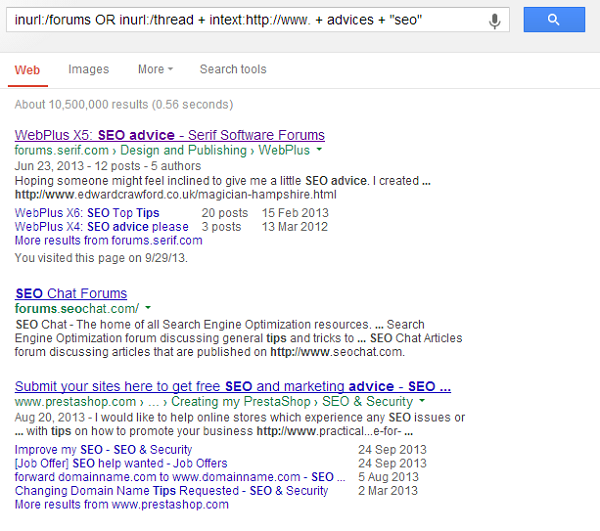The width and height of the screenshot is (600, 531).
Task: Click the About 10,500,000 results text
Action: pyautogui.click(x=124, y=104)
